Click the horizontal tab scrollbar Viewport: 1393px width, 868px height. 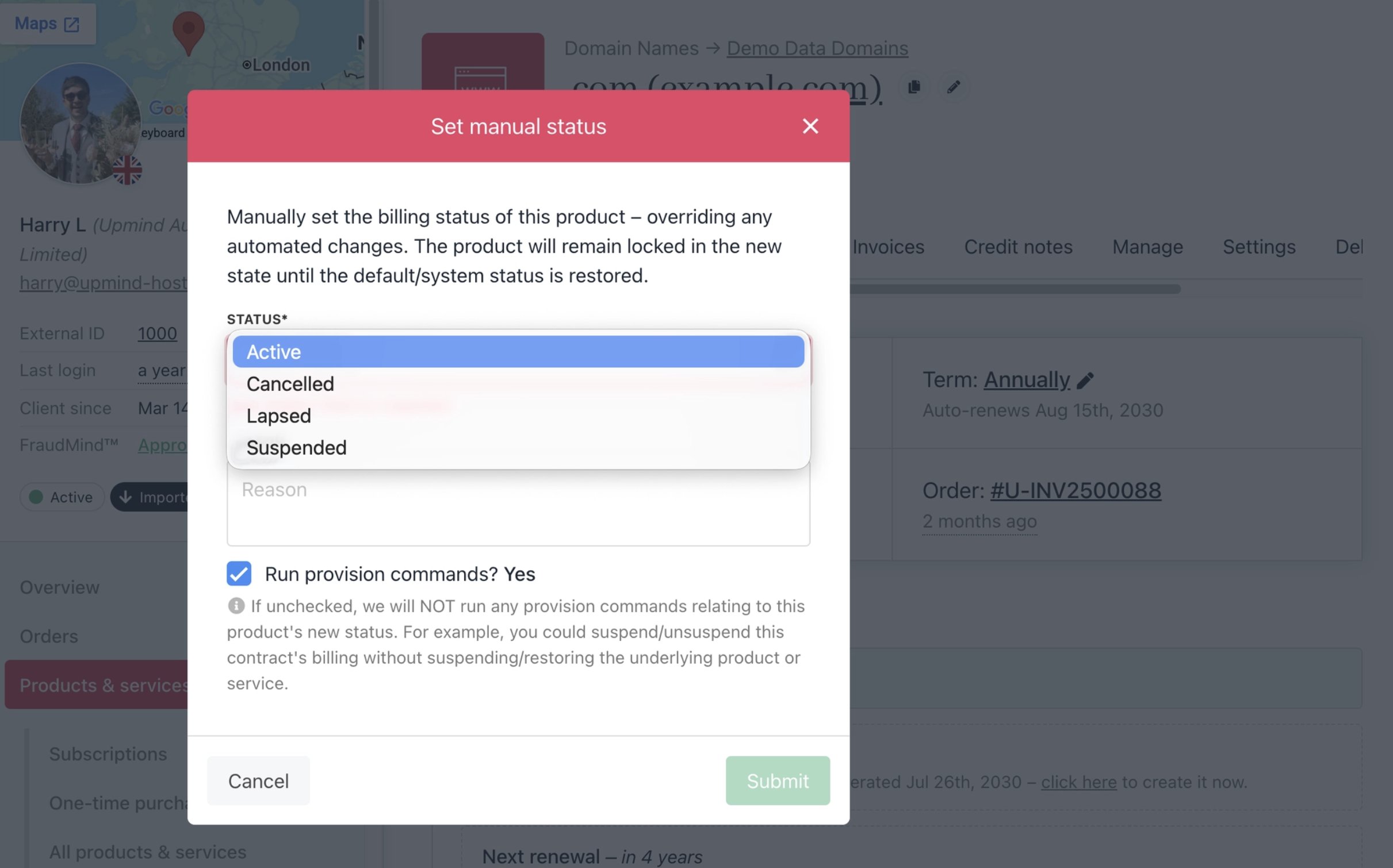click(1015, 289)
